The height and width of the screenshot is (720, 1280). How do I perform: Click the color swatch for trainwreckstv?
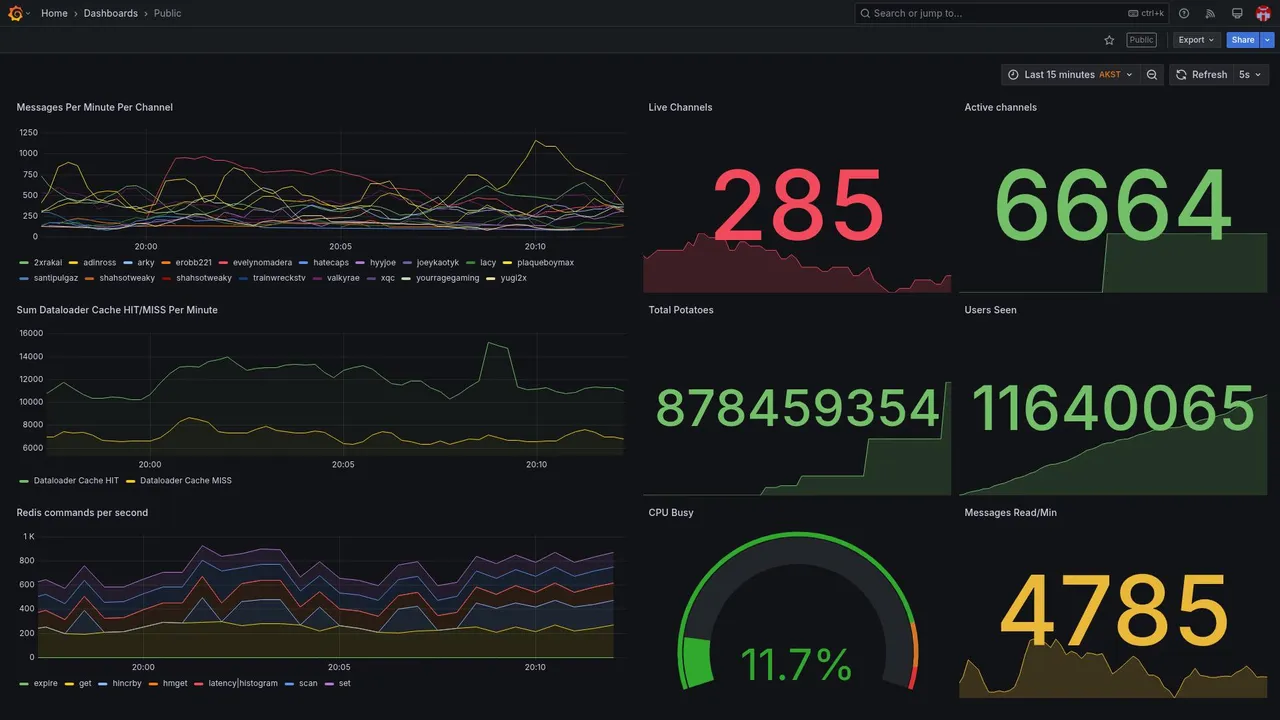coord(244,278)
